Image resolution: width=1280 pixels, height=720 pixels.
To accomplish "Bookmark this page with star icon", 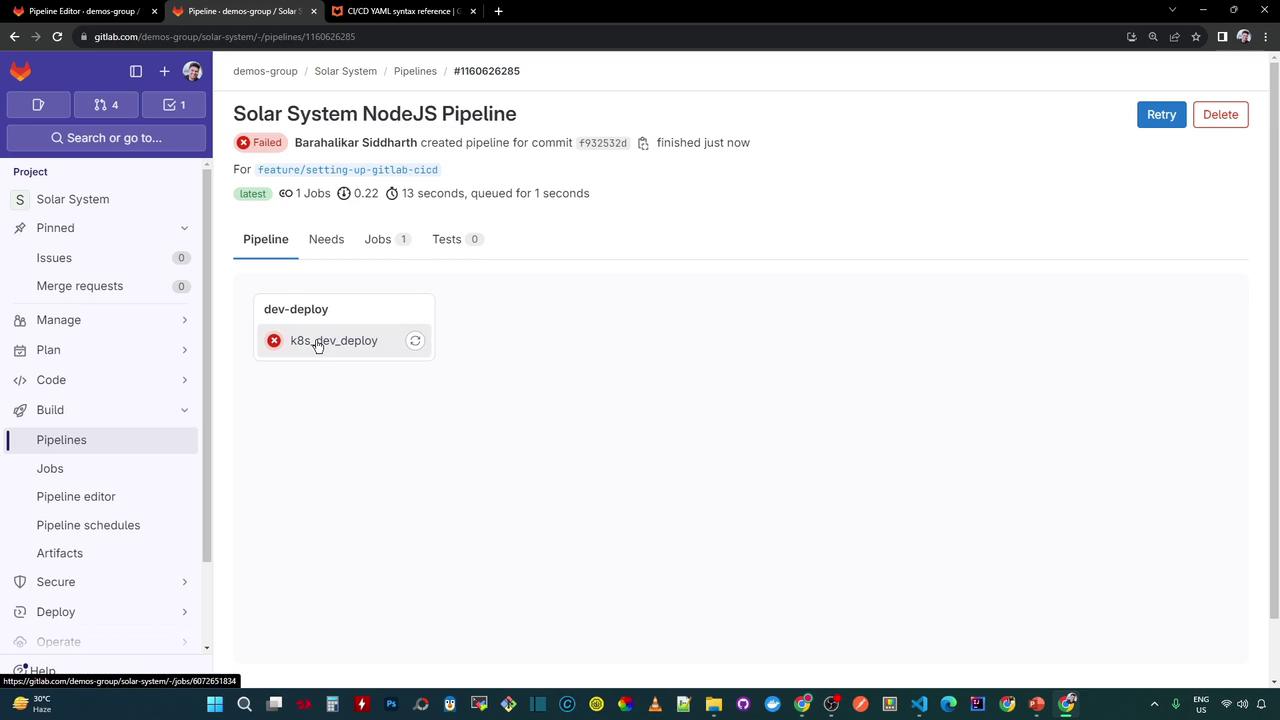I will (1196, 37).
